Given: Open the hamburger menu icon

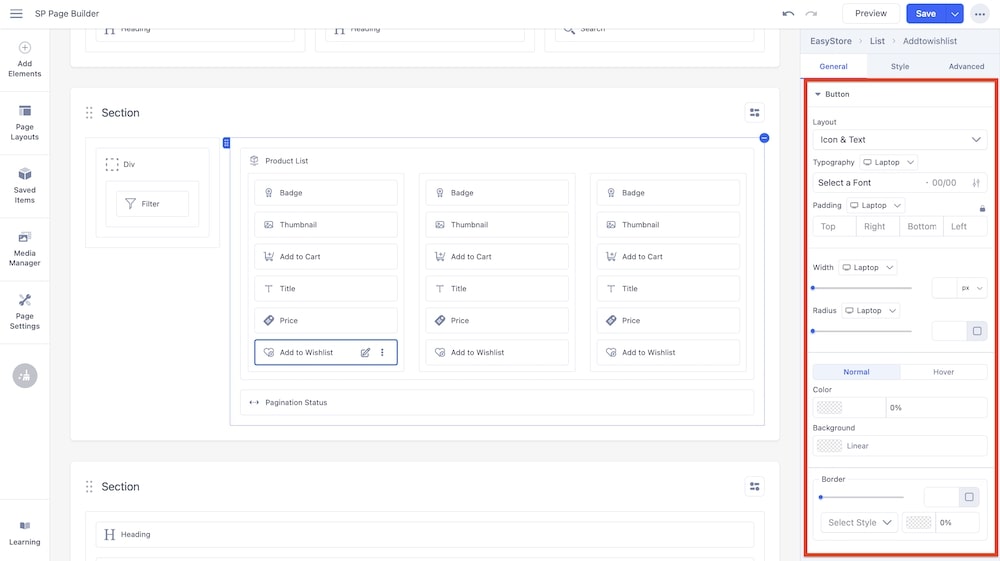Looking at the screenshot, I should [16, 14].
